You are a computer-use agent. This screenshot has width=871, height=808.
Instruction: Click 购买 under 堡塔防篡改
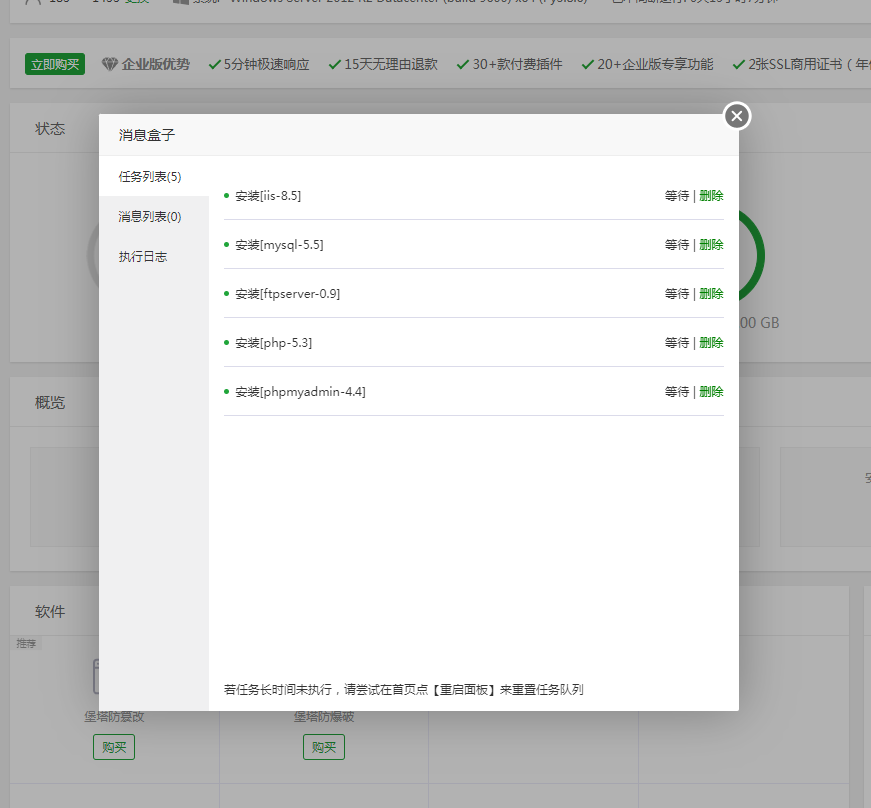coord(114,747)
